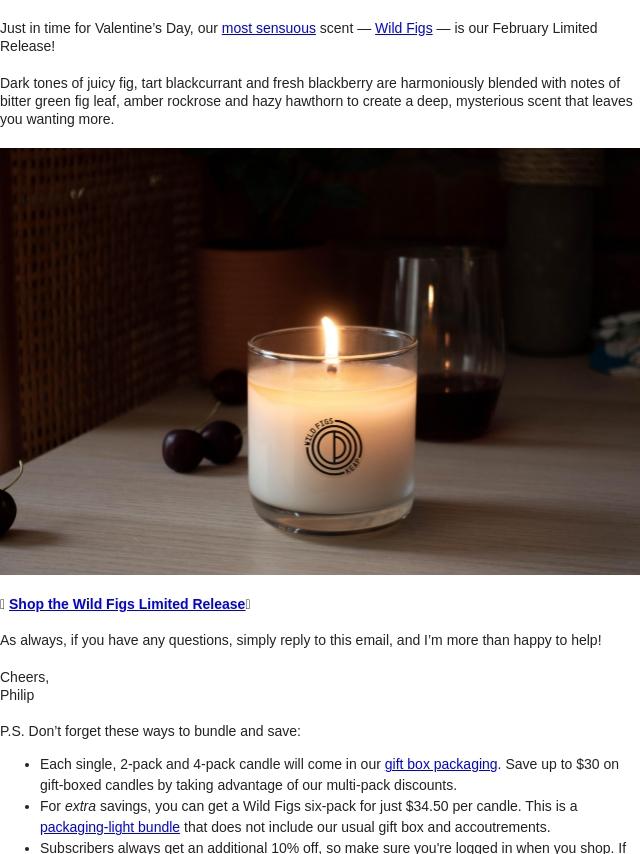Click the white candle jar image

pos(332,430)
